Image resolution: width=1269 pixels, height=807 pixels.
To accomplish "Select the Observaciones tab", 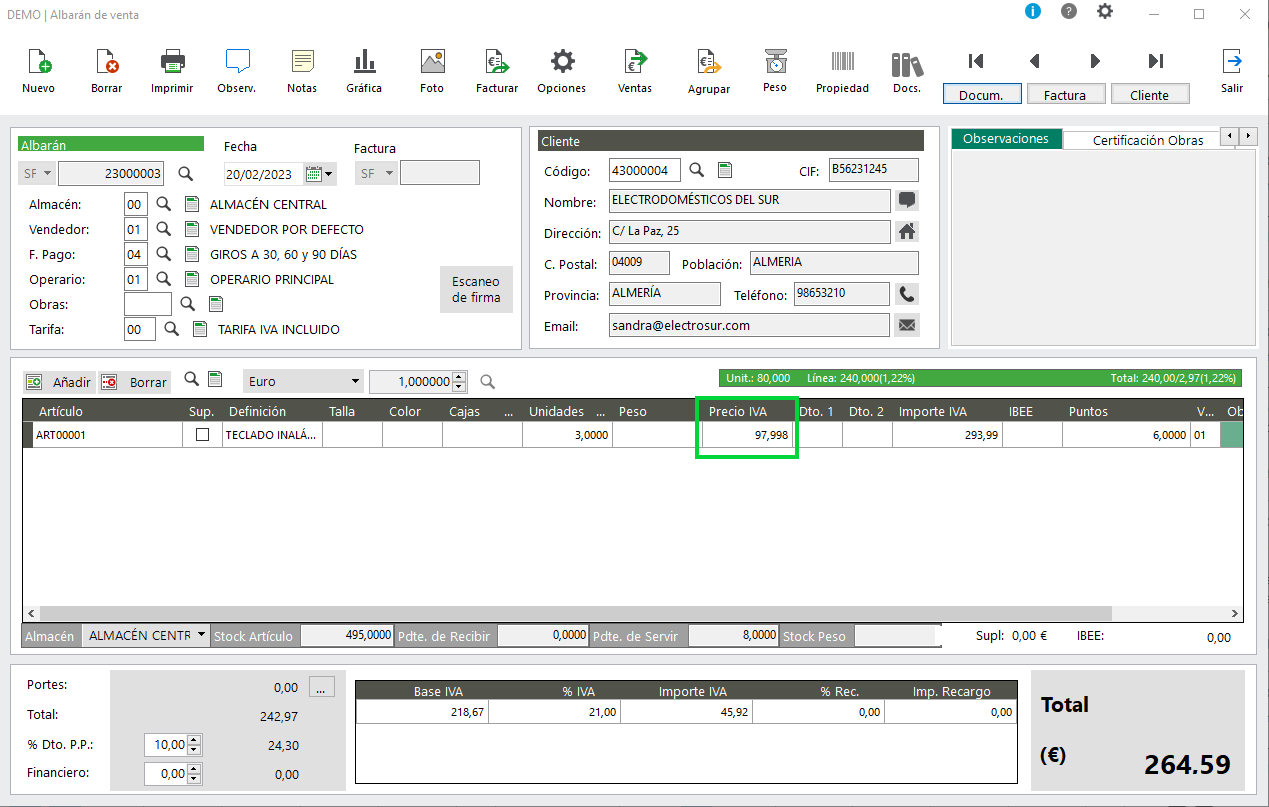I will [x=1006, y=139].
